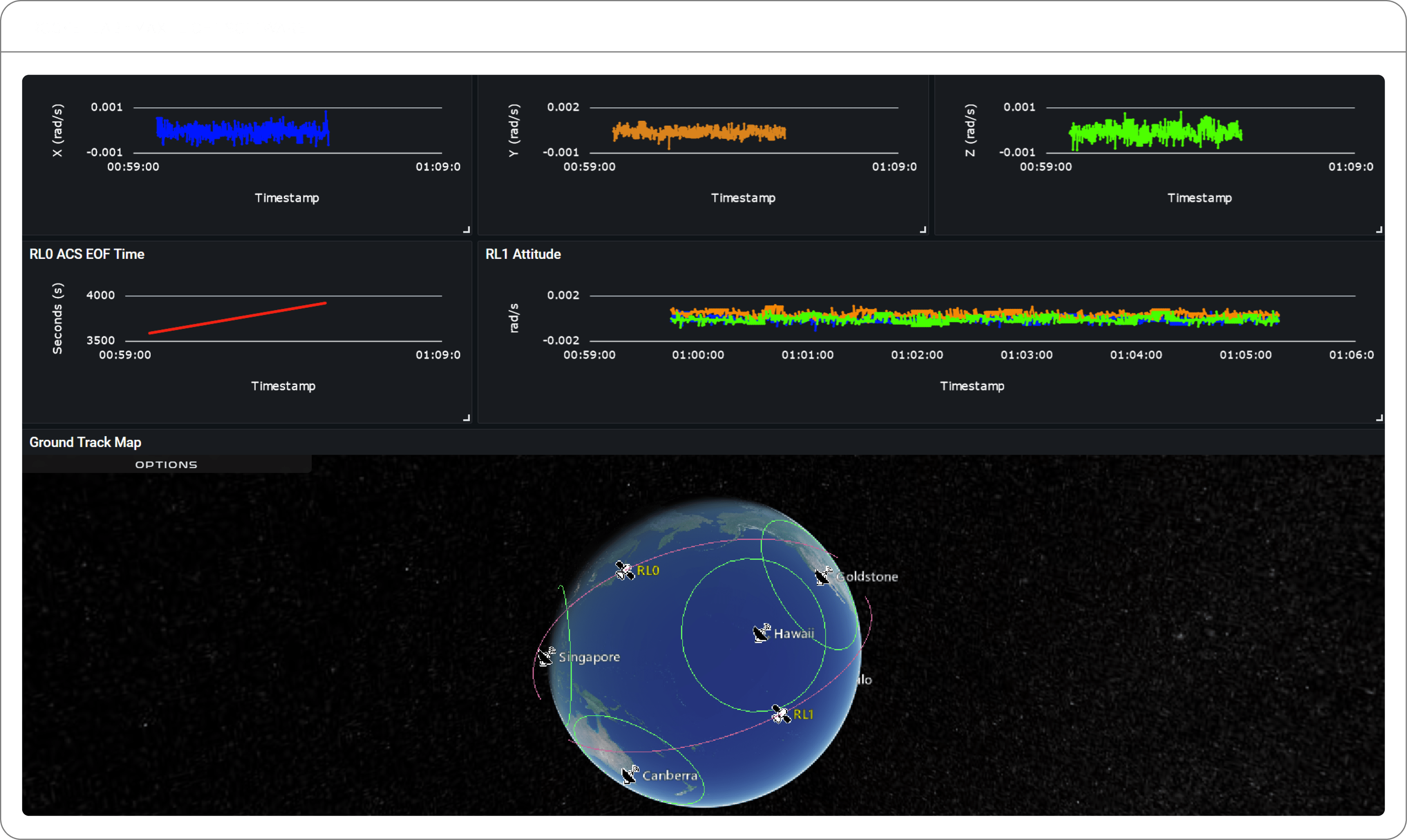Click resize handle of Z rad/s chart panel

tap(1379, 230)
